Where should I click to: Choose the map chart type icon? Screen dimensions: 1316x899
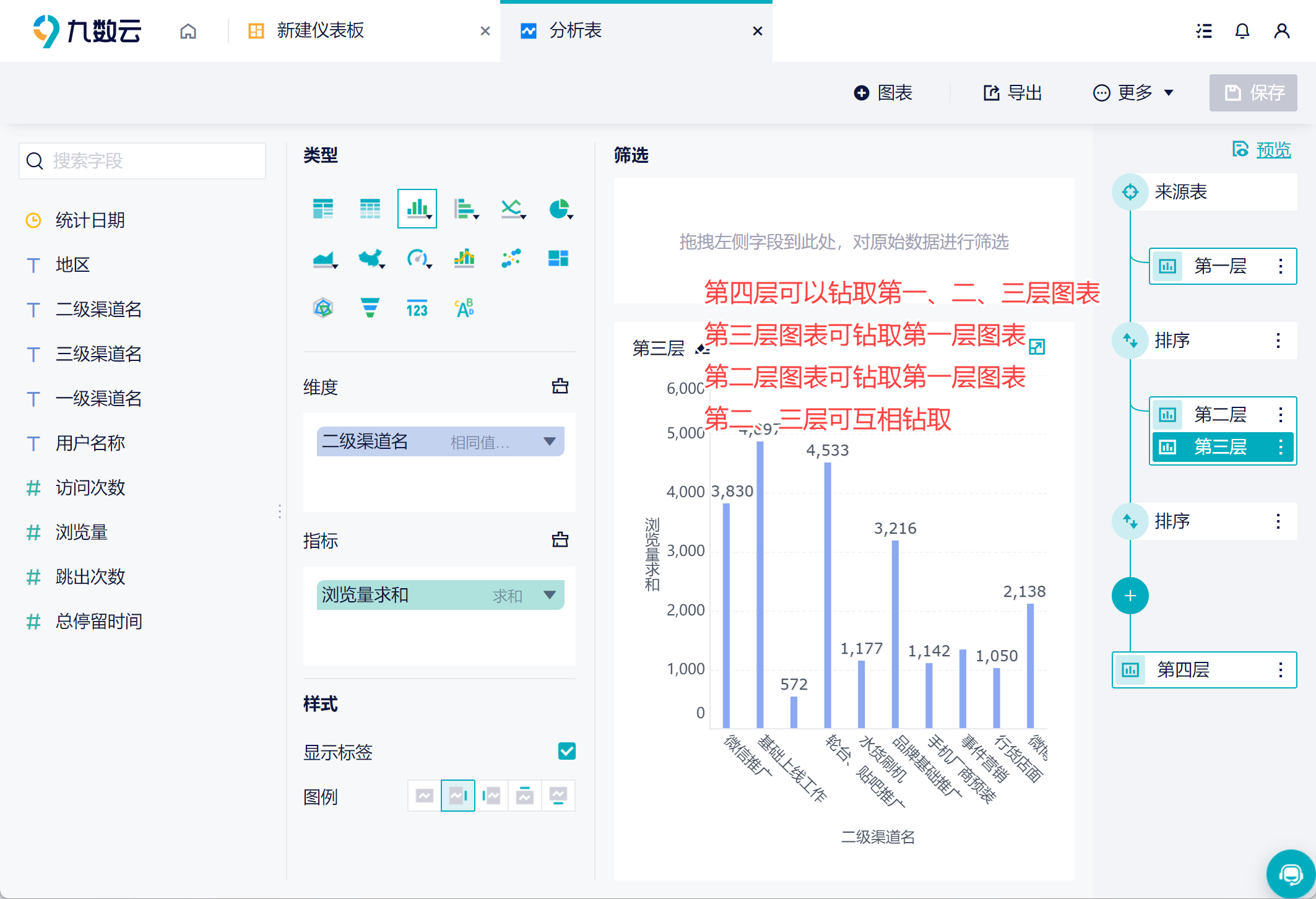pyautogui.click(x=371, y=258)
